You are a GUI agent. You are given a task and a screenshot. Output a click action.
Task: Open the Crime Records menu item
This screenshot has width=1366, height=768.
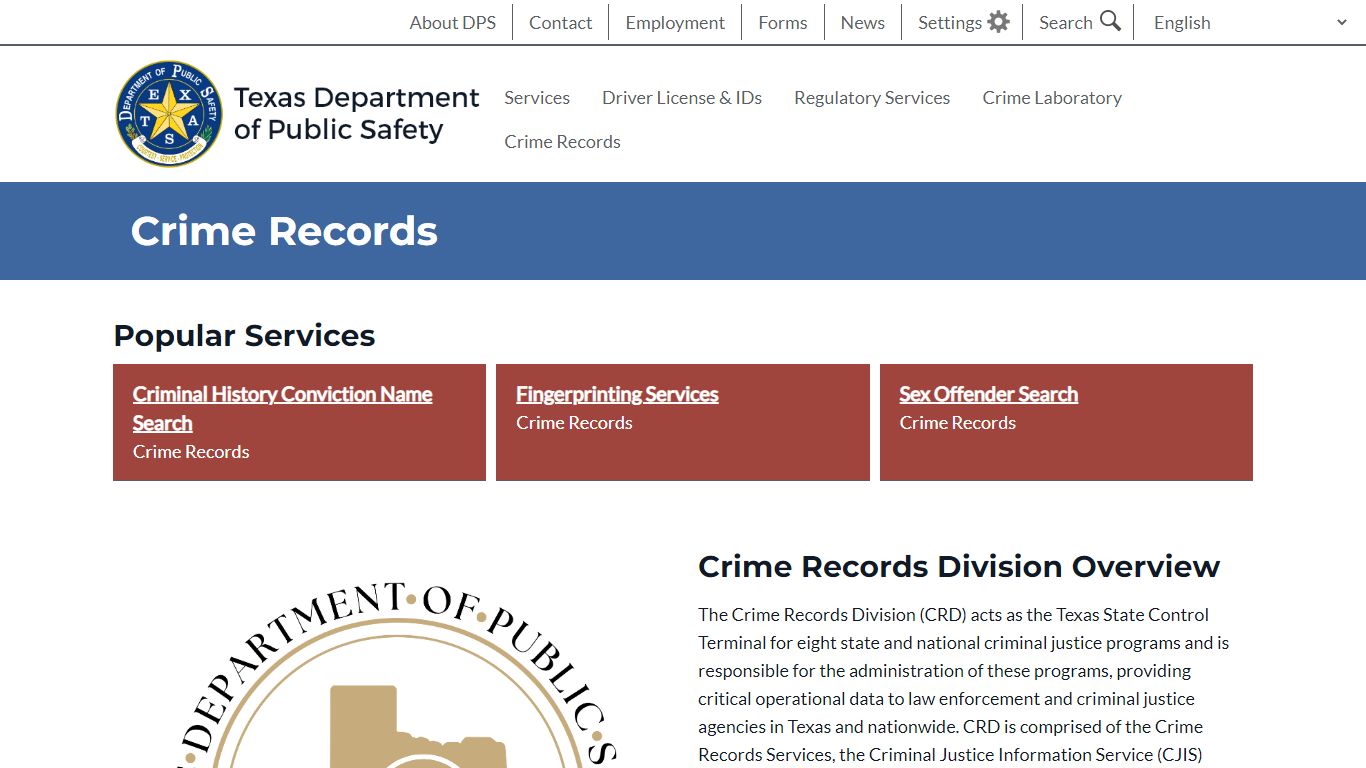click(x=562, y=141)
